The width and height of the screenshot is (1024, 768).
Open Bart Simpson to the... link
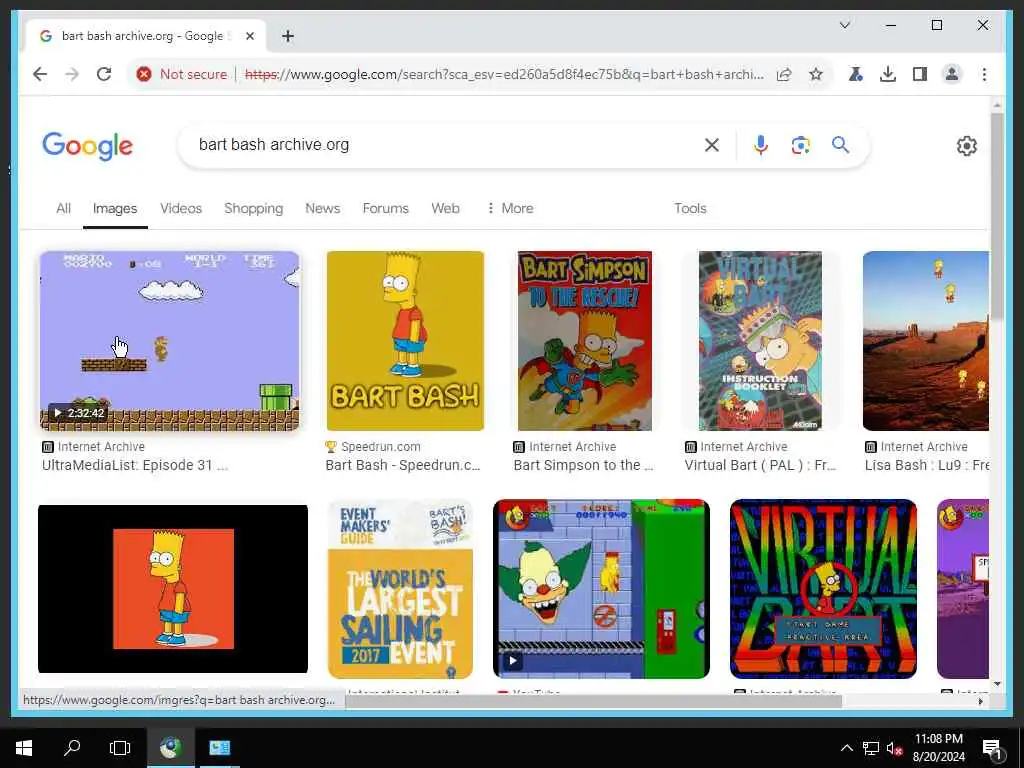click(x=583, y=465)
